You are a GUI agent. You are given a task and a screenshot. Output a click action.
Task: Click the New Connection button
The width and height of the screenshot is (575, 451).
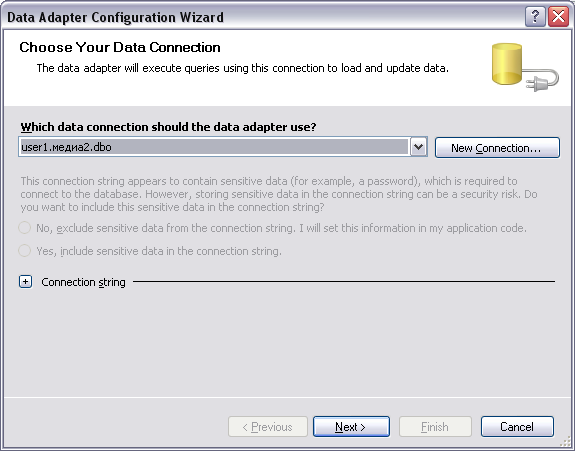coord(497,148)
